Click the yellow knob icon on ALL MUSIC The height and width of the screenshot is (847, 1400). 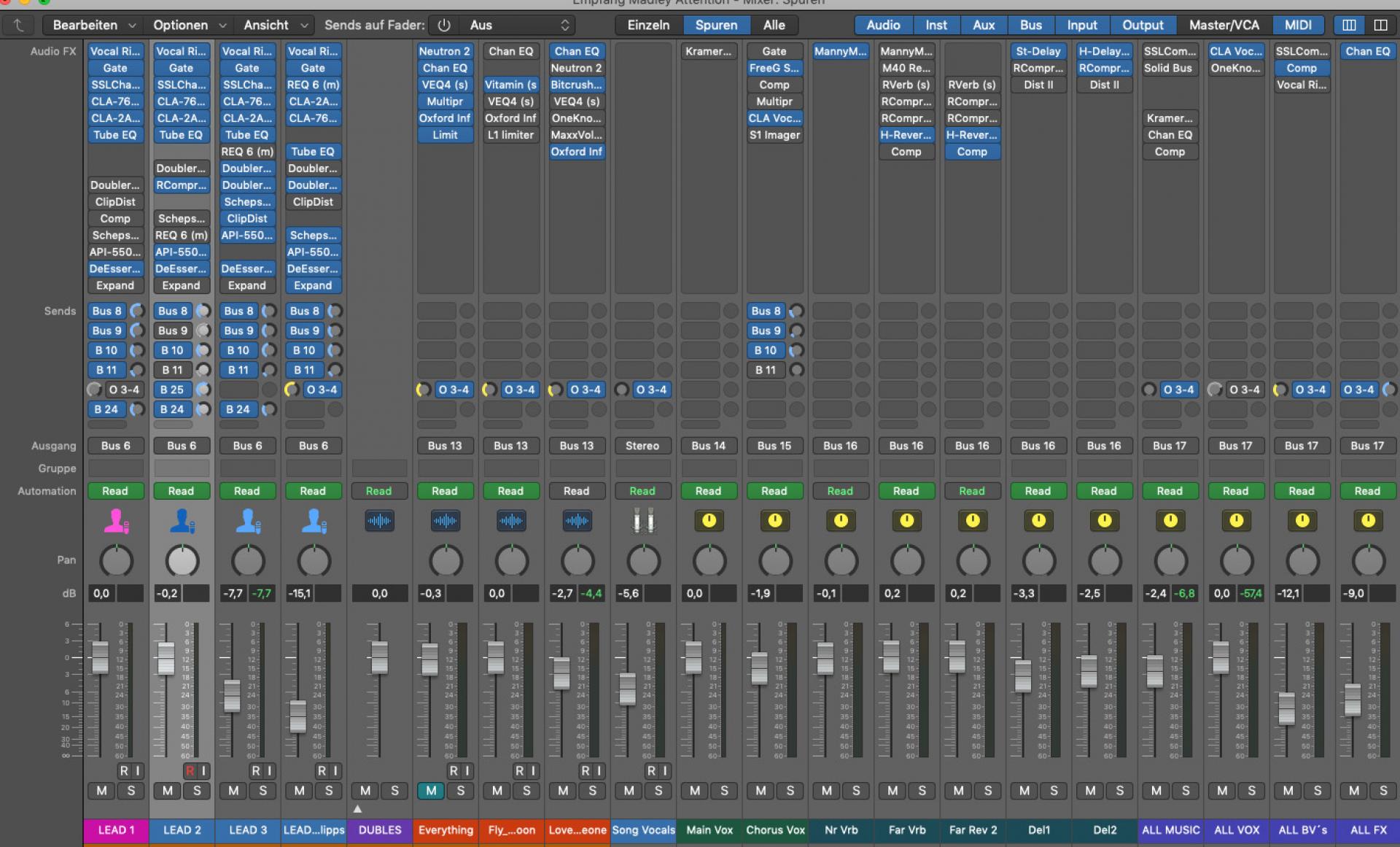1170,521
